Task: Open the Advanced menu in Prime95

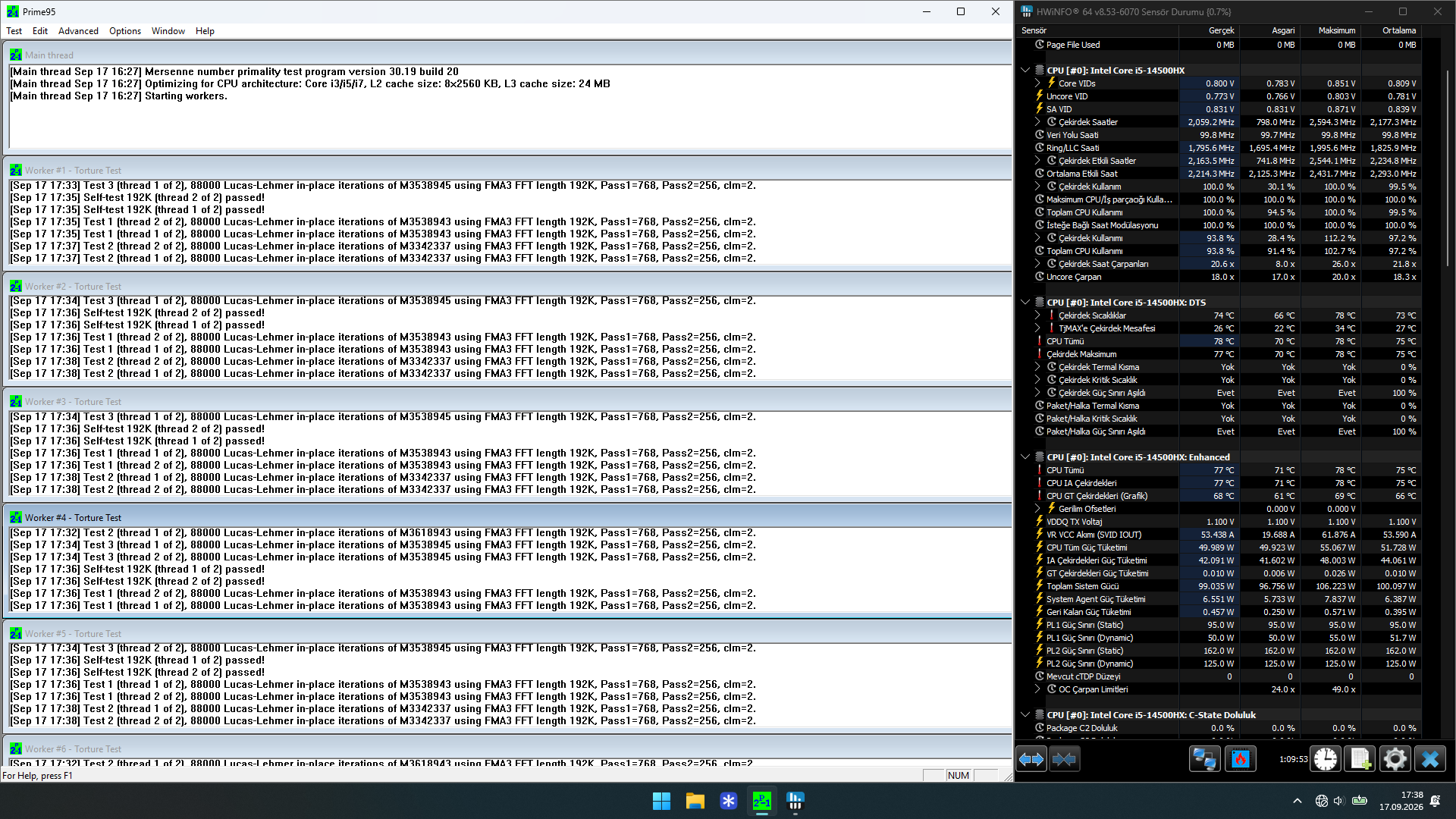Action: (x=79, y=31)
